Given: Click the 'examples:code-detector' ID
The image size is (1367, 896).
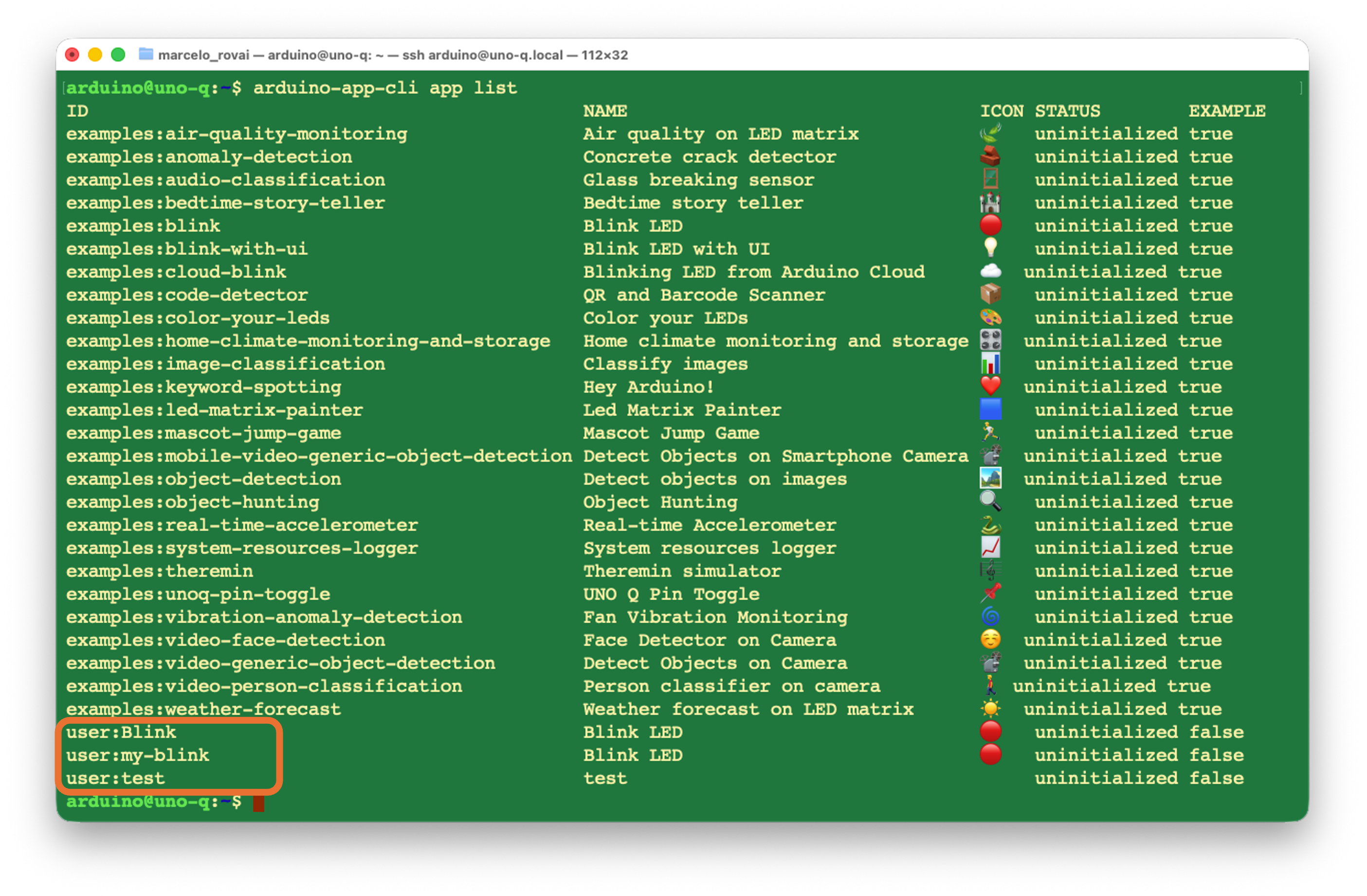Looking at the screenshot, I should tap(187, 295).
